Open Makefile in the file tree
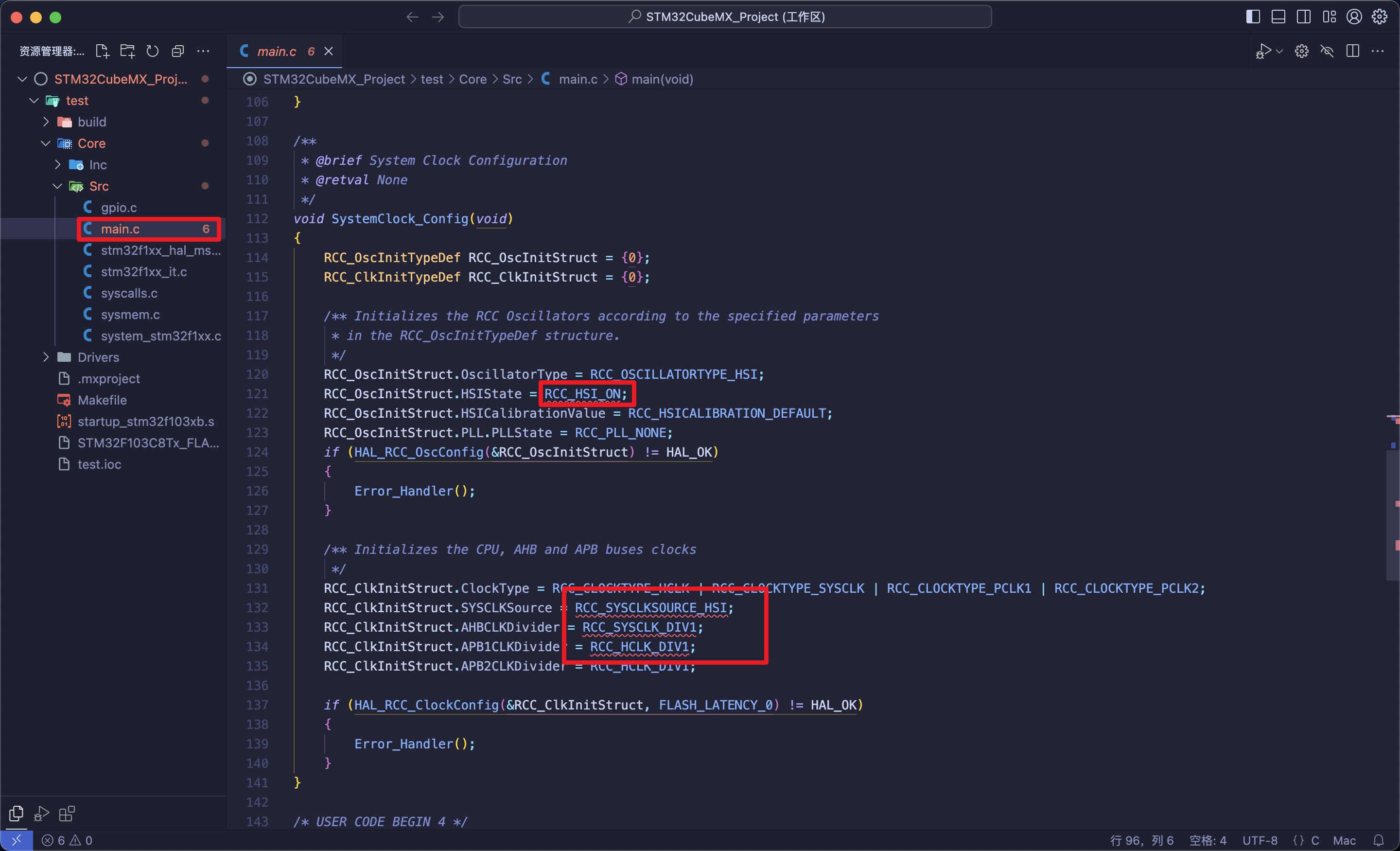Image resolution: width=1400 pixels, height=851 pixels. (x=102, y=400)
